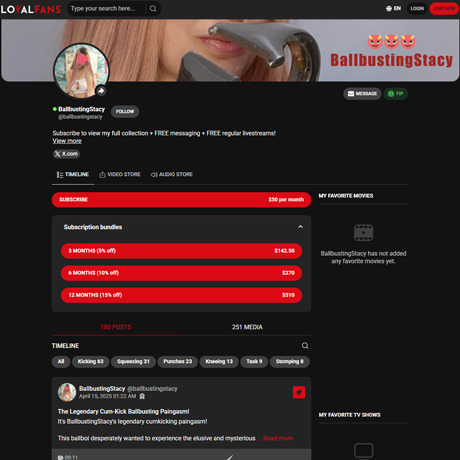This screenshot has height=460, width=460.
Task: Click the red pin icon on post
Action: (299, 392)
